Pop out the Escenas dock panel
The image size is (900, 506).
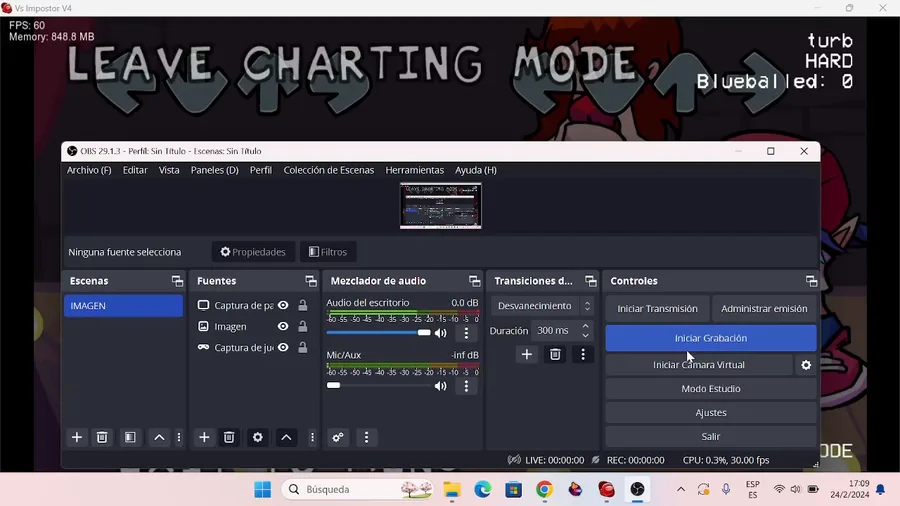point(177,281)
